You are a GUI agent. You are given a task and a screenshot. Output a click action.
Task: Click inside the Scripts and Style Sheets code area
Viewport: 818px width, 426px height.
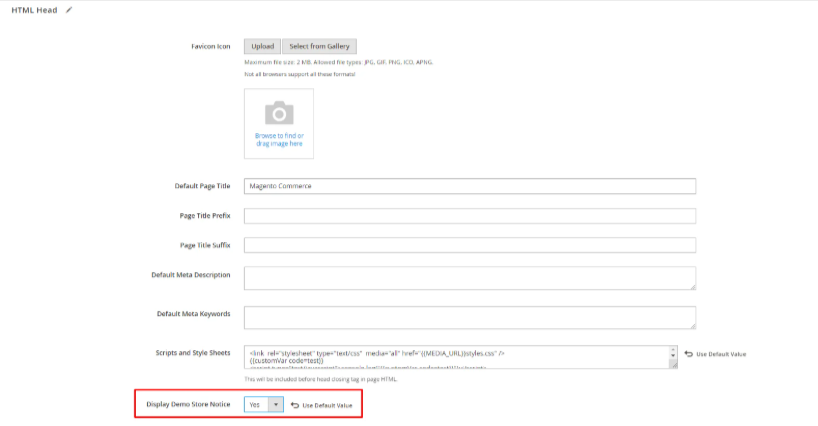pos(455,357)
